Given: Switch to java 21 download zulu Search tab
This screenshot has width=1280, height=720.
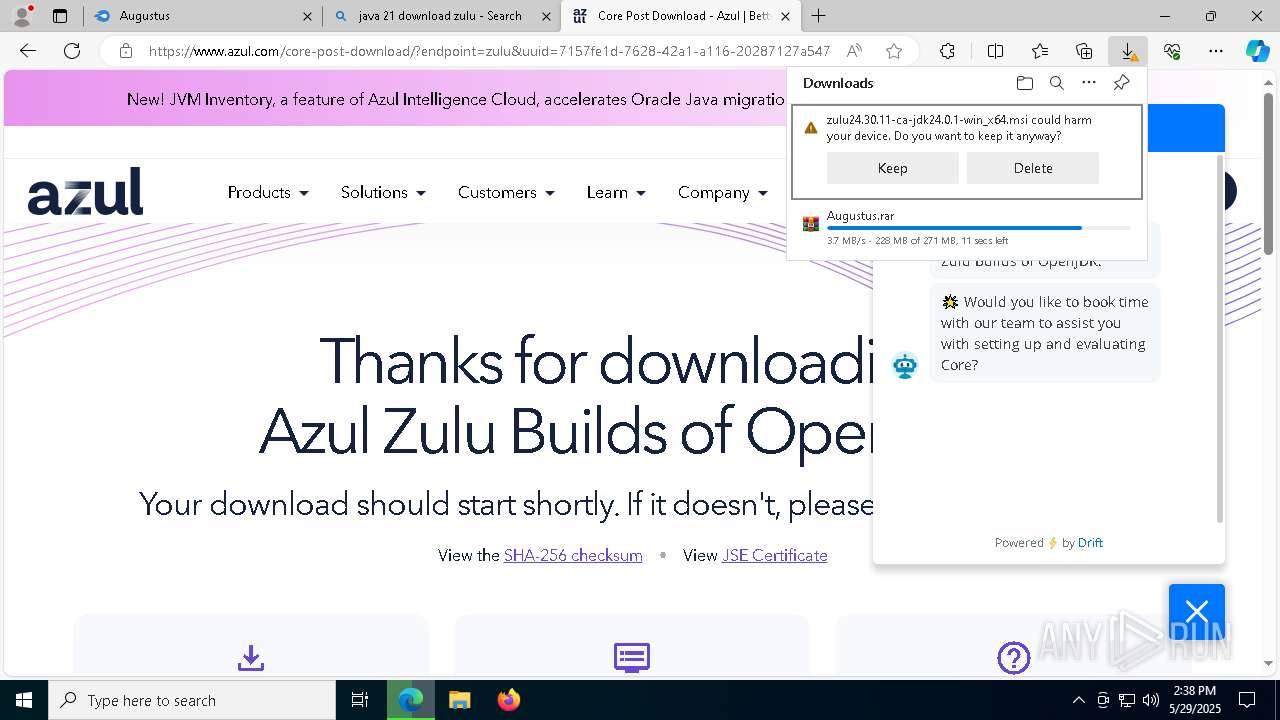Looking at the screenshot, I should click(x=440, y=16).
